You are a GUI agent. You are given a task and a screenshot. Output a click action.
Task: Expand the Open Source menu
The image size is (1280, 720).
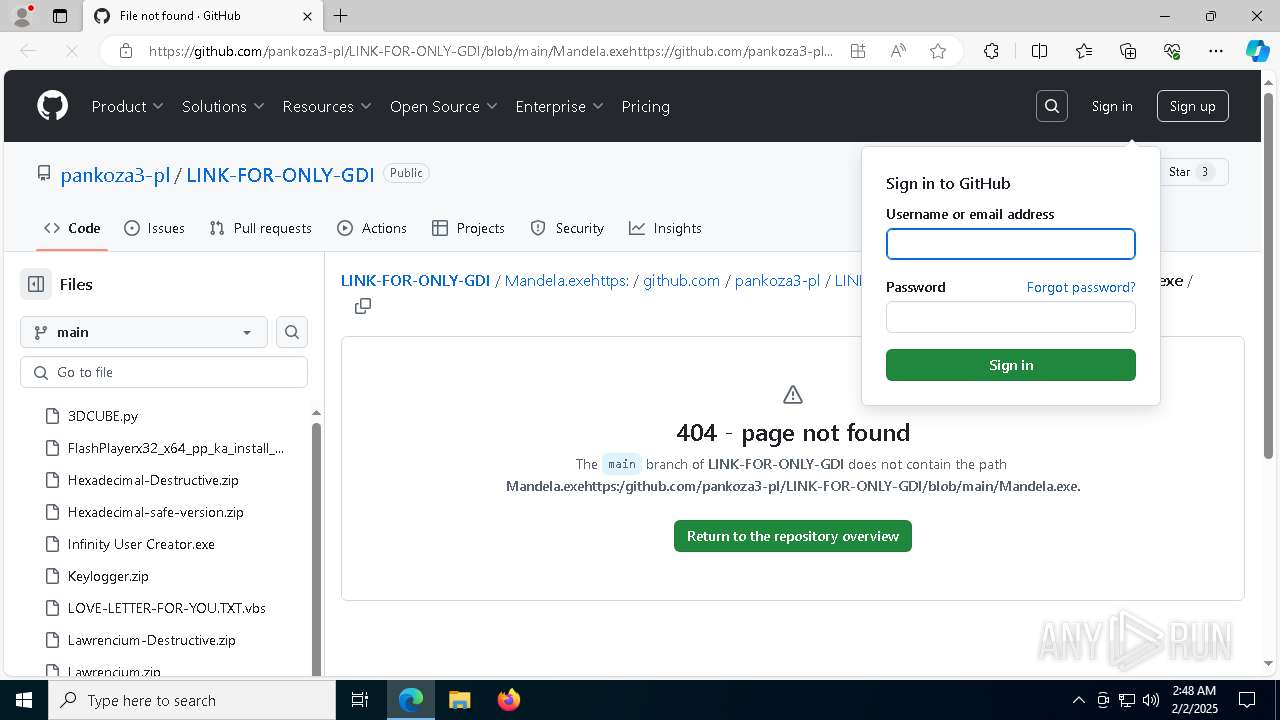(444, 106)
